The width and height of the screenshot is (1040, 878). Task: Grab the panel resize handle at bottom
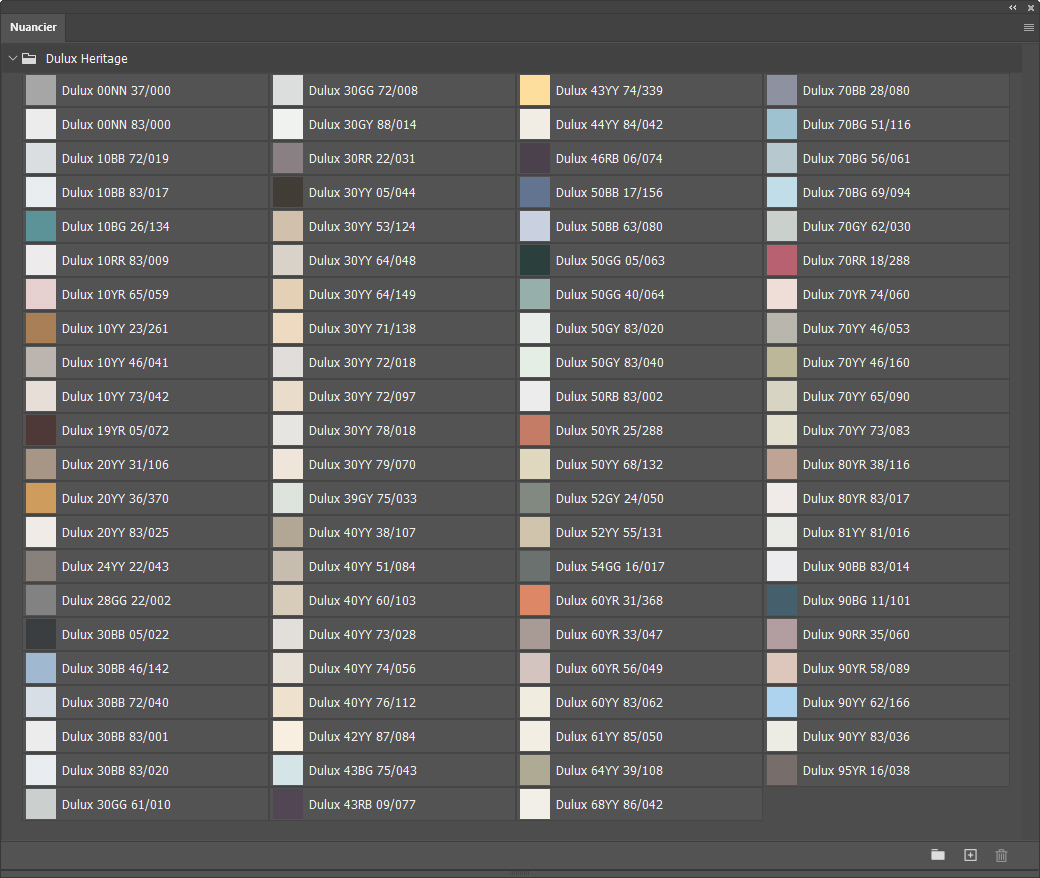(x=520, y=873)
